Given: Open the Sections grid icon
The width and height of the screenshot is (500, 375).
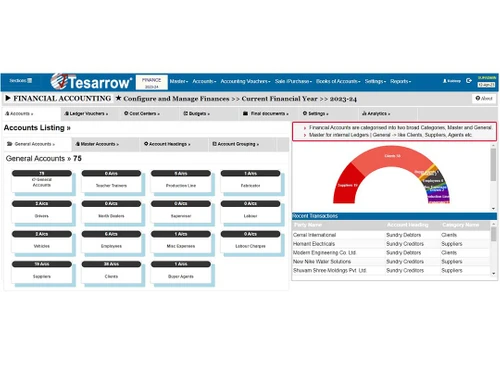Looking at the screenshot, I should coord(30,81).
